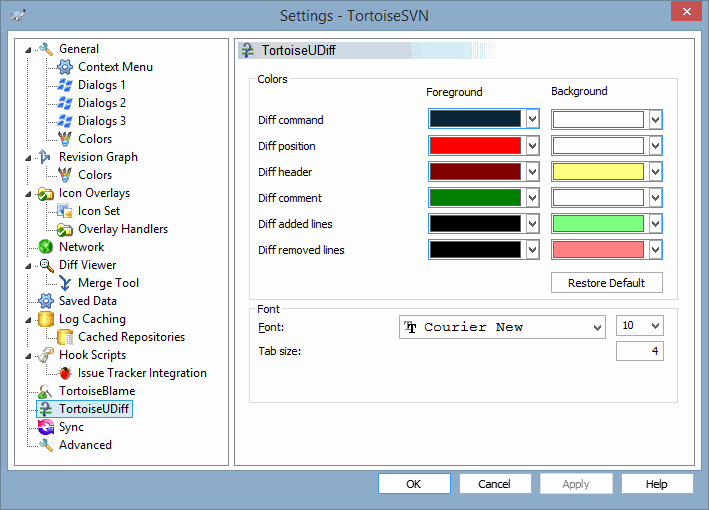The image size is (709, 510).
Task: Click the Merge Tool arrow icon
Action: click(65, 283)
